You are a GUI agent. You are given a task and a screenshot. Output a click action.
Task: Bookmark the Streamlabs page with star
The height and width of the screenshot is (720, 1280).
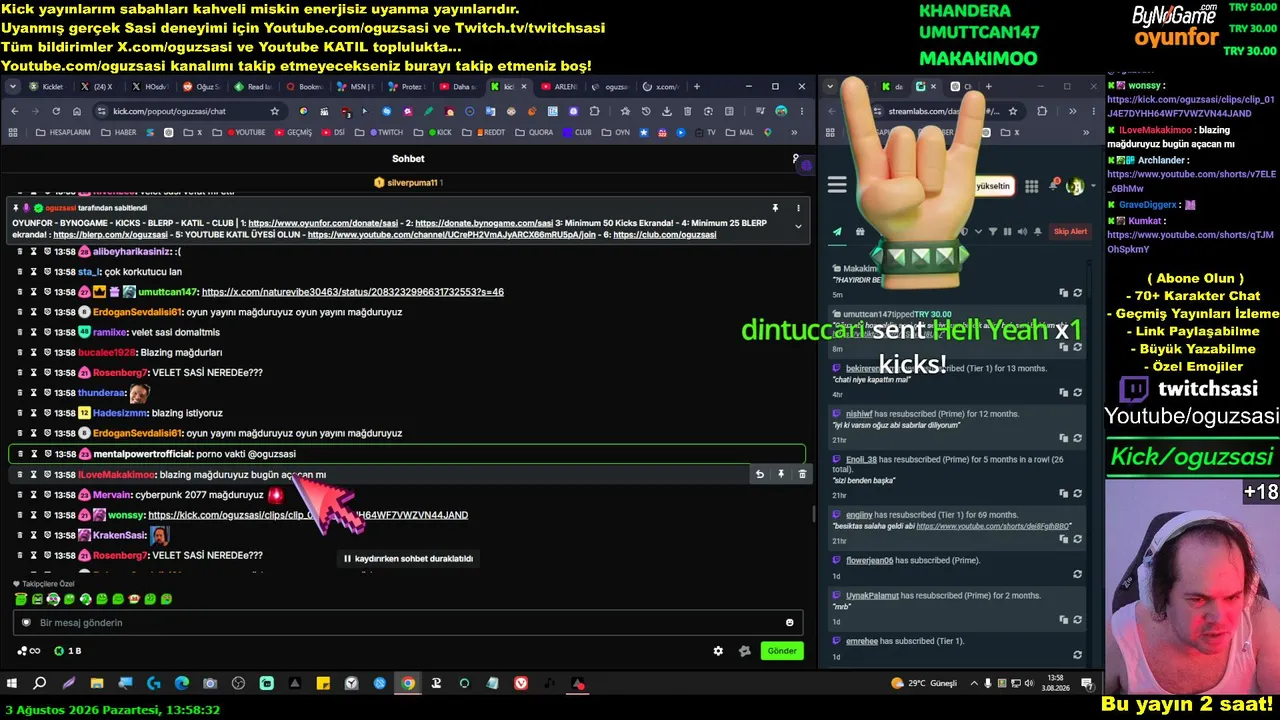point(1013,111)
